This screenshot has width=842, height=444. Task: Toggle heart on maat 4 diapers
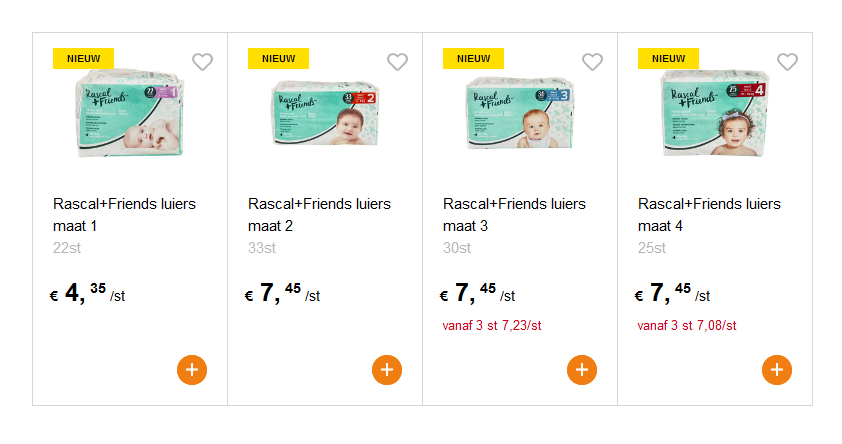pyautogui.click(x=788, y=62)
